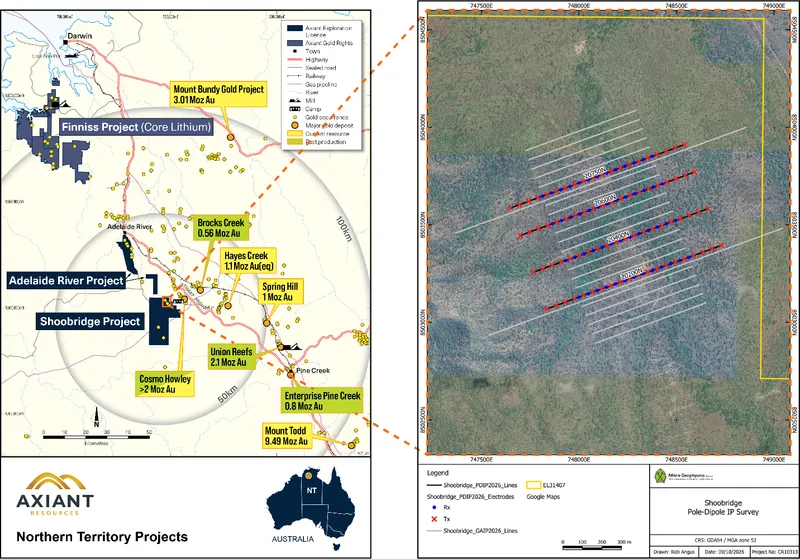Click the Mount Bundy Gold Project label
Viewport: 800px width, 559px height.
click(218, 94)
